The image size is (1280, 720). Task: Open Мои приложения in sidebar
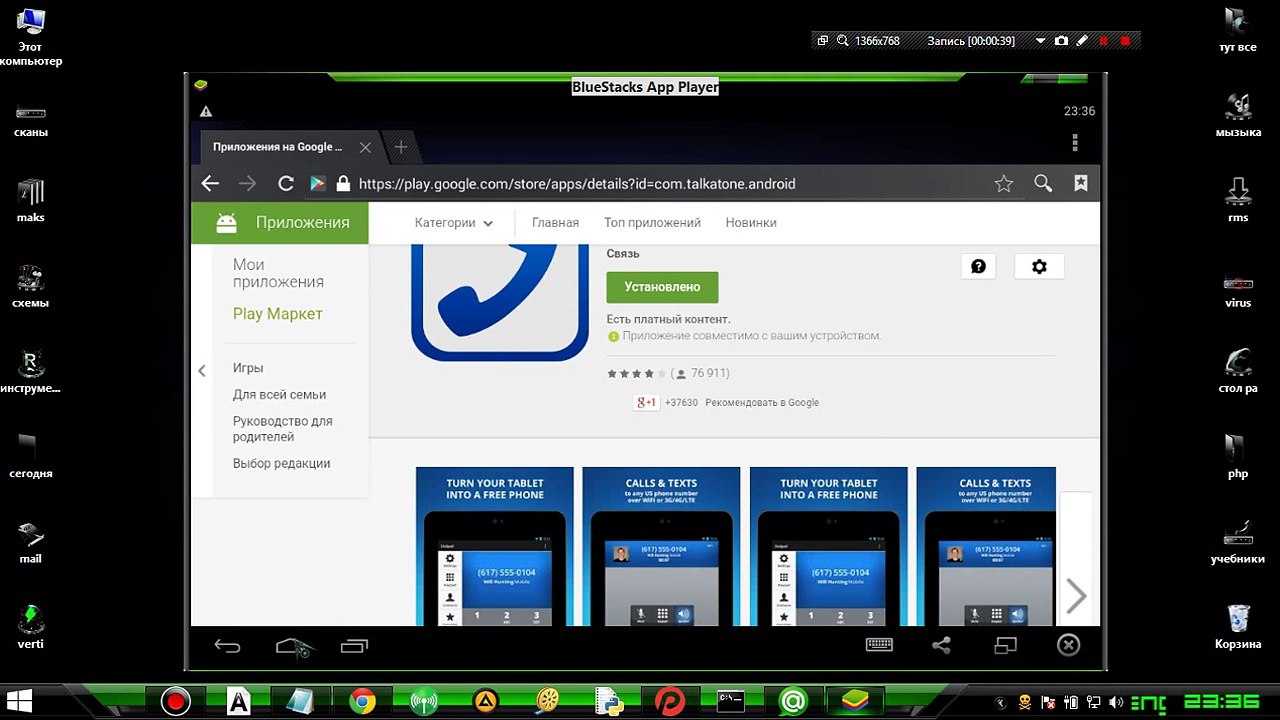(278, 273)
